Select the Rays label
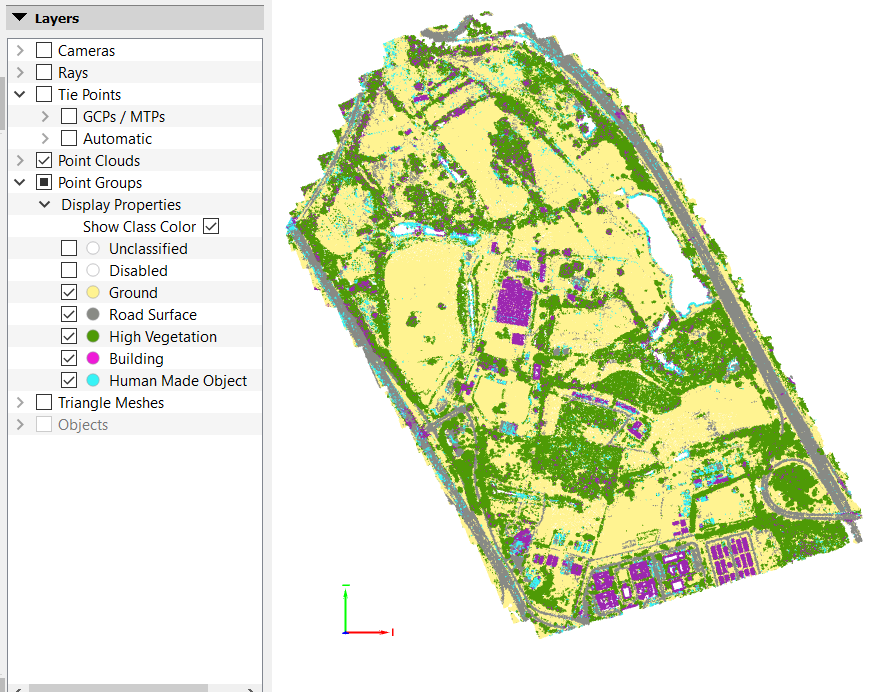The width and height of the screenshot is (887, 692). 73,73
